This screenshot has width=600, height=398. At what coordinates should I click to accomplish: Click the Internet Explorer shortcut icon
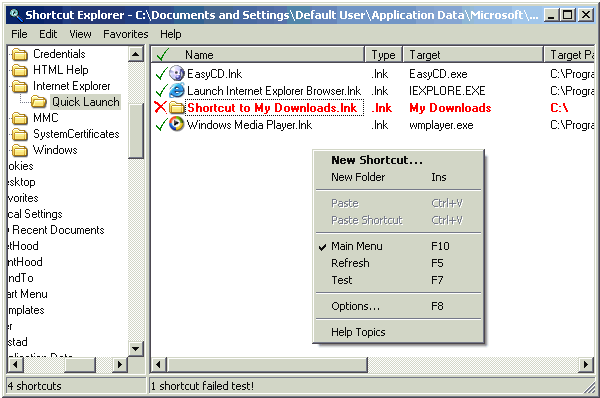[176, 90]
